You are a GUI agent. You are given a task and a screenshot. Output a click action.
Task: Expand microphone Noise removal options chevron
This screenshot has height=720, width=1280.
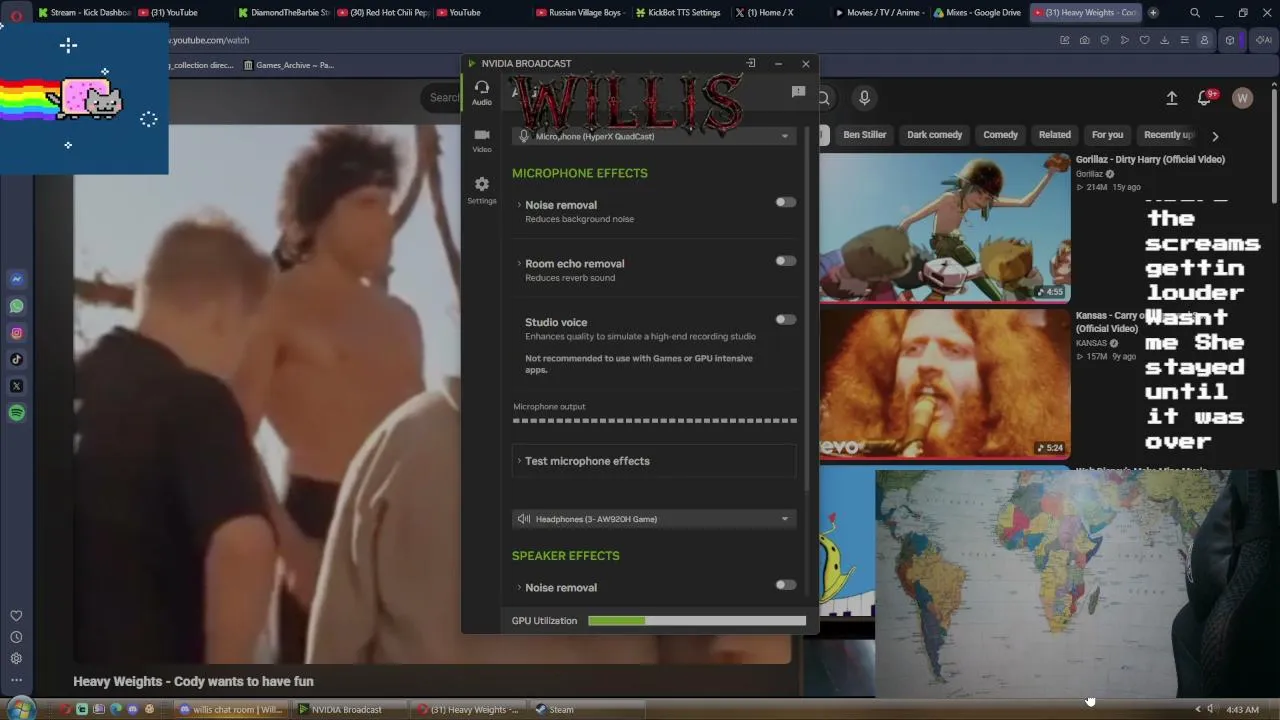(519, 205)
